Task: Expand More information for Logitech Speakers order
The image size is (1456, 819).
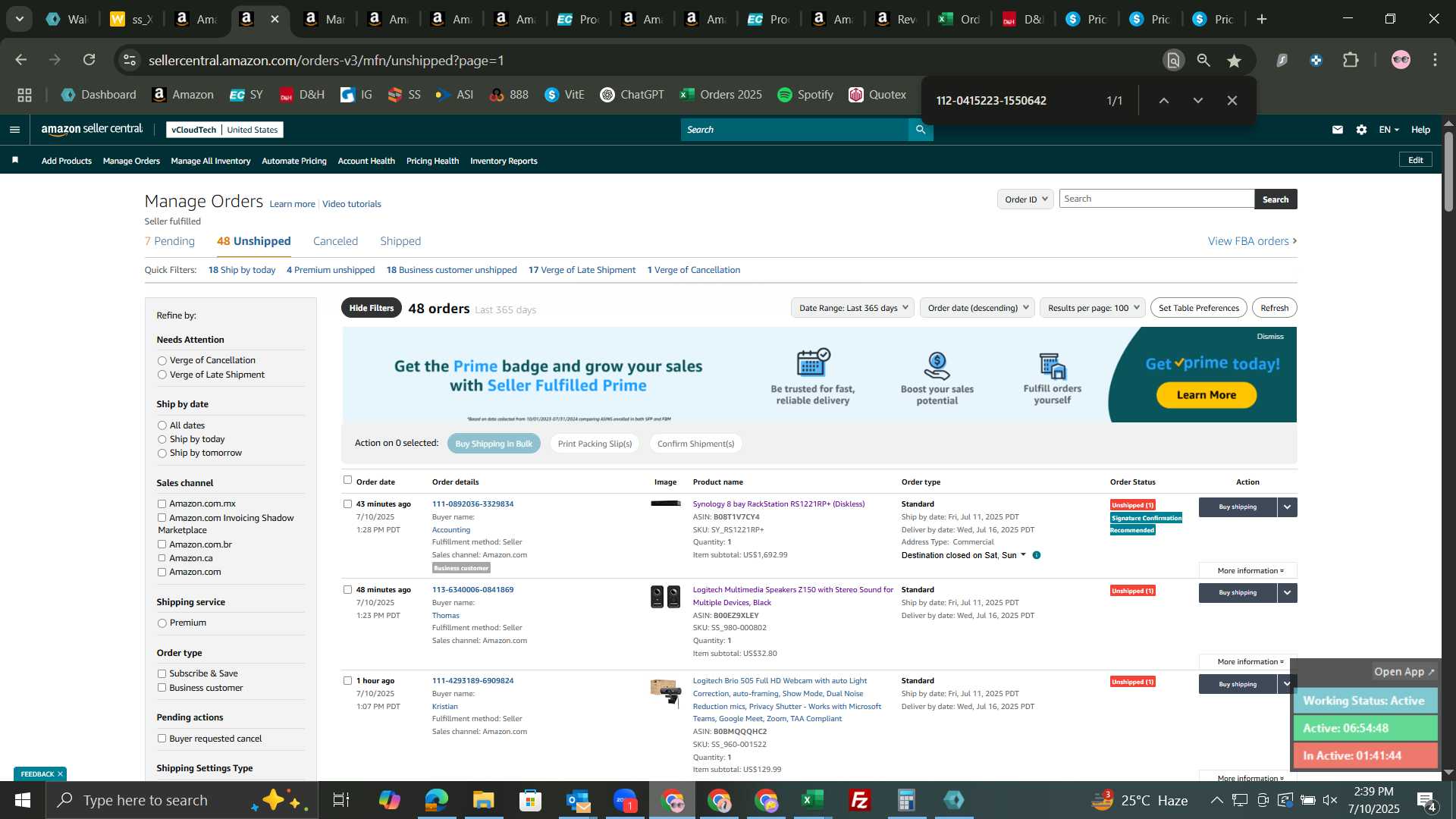Action: [1249, 662]
